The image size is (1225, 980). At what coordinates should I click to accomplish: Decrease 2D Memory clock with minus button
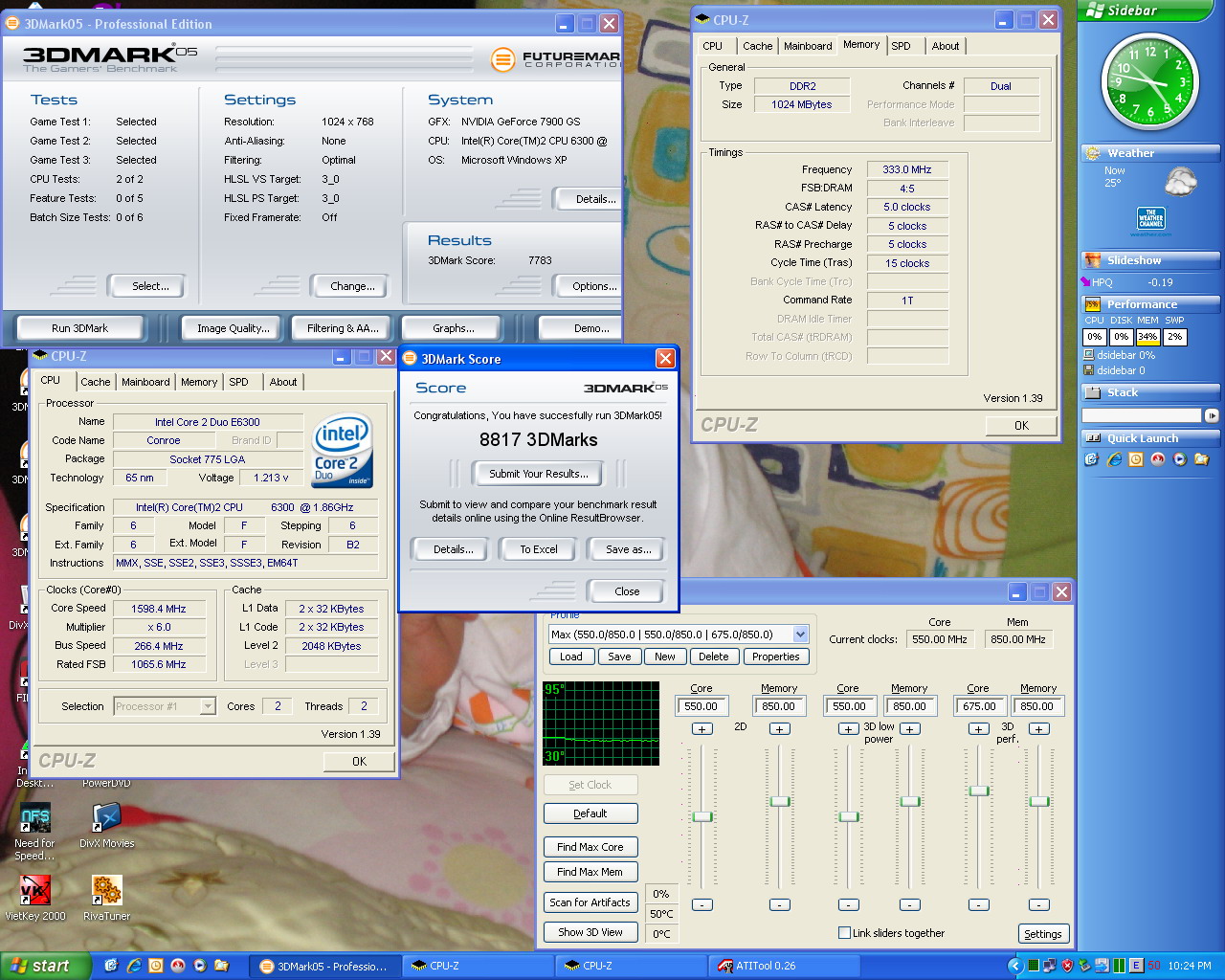coord(780,904)
